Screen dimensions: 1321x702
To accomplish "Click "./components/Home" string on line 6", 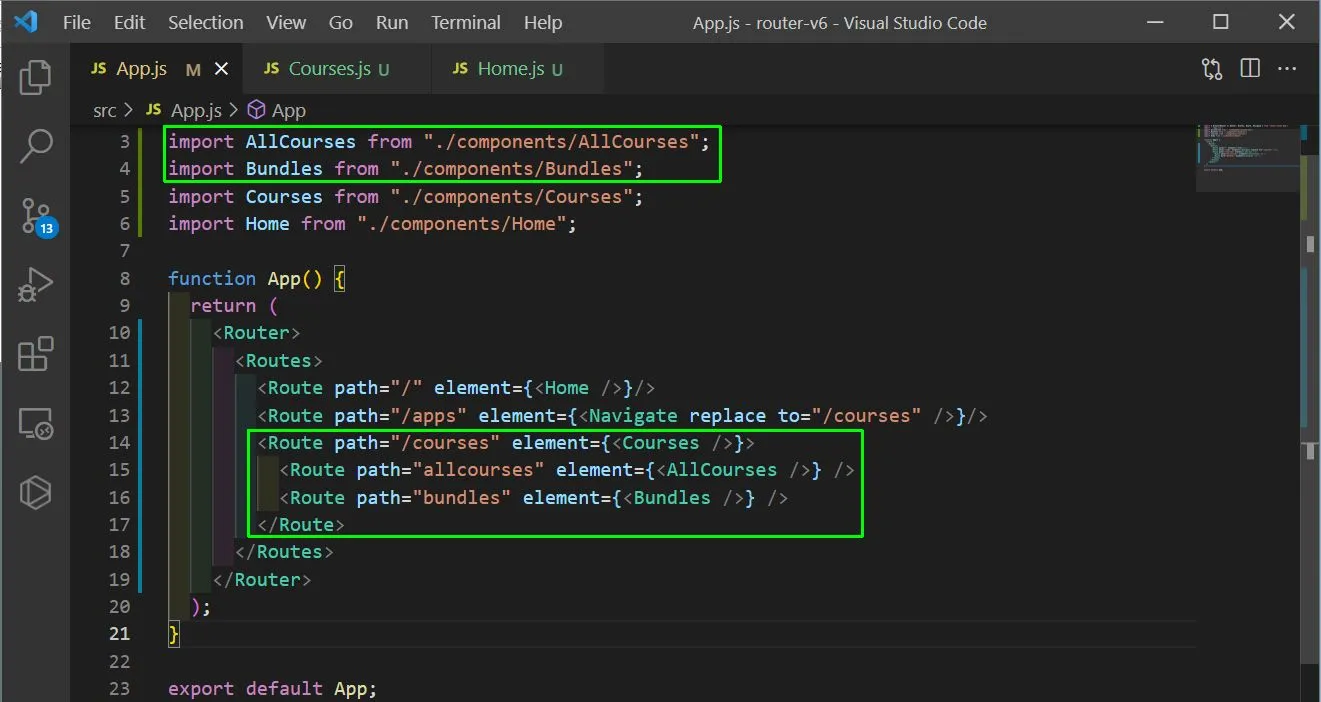I will 462,224.
